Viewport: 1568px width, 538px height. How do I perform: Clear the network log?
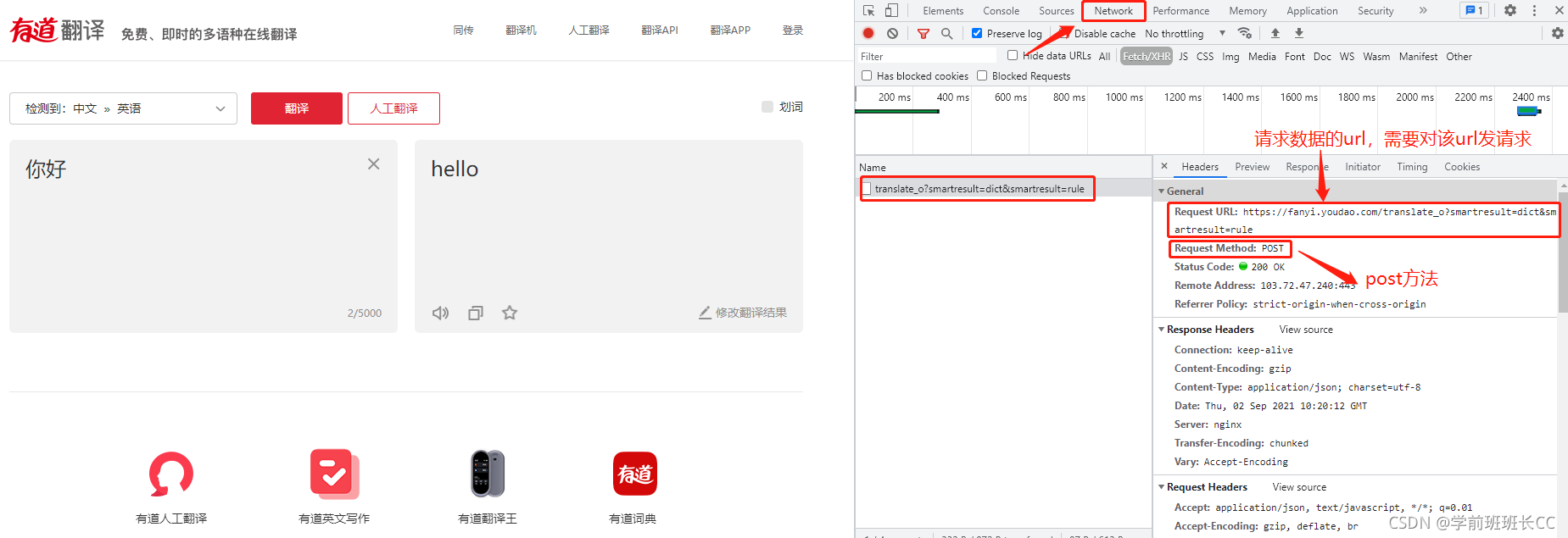coord(892,34)
